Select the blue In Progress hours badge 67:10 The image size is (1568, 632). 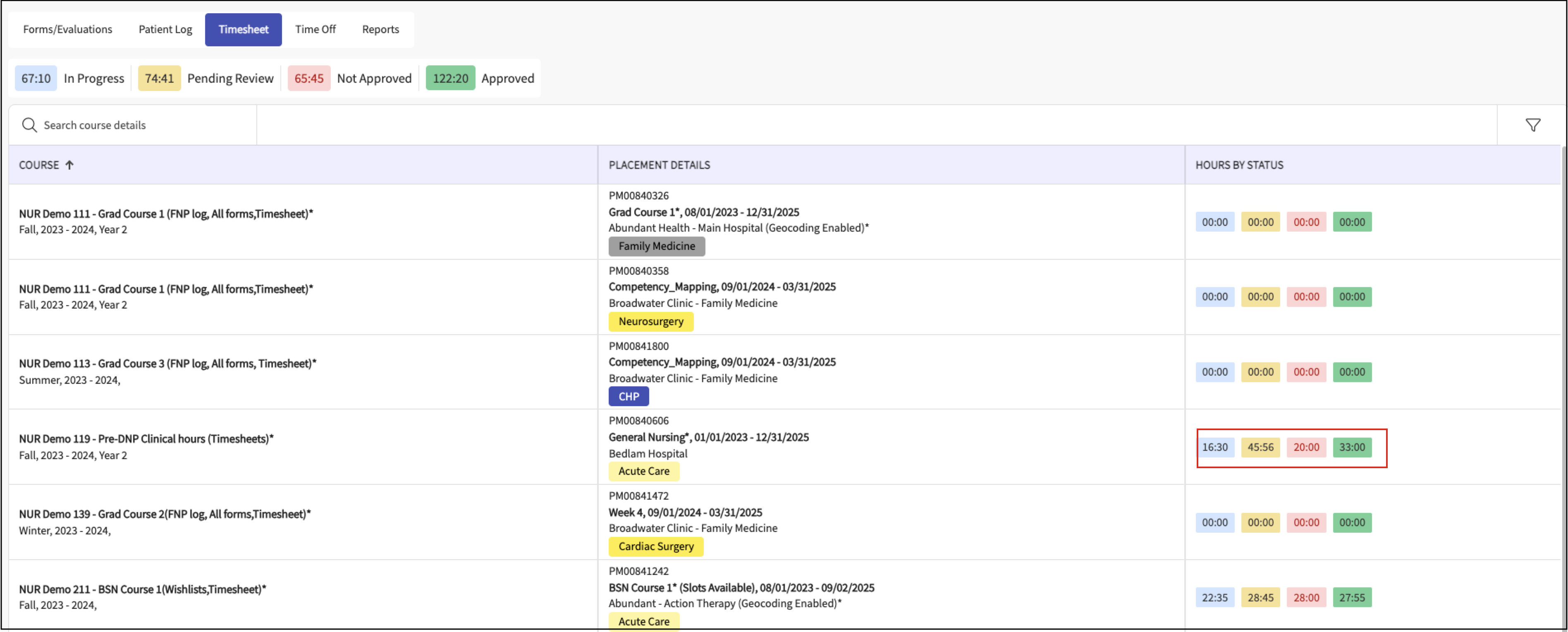tap(35, 78)
